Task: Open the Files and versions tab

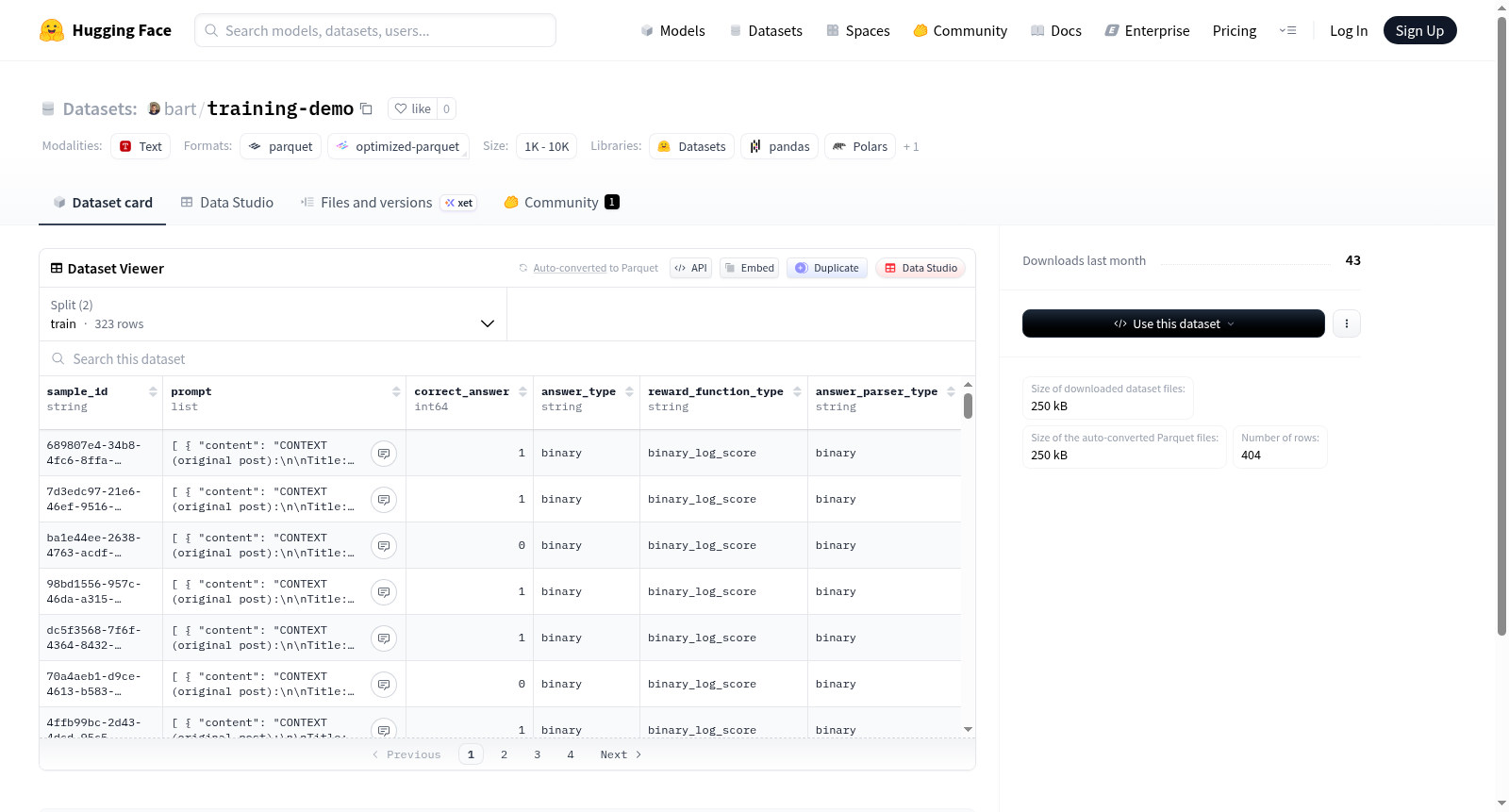Action: pos(389,203)
